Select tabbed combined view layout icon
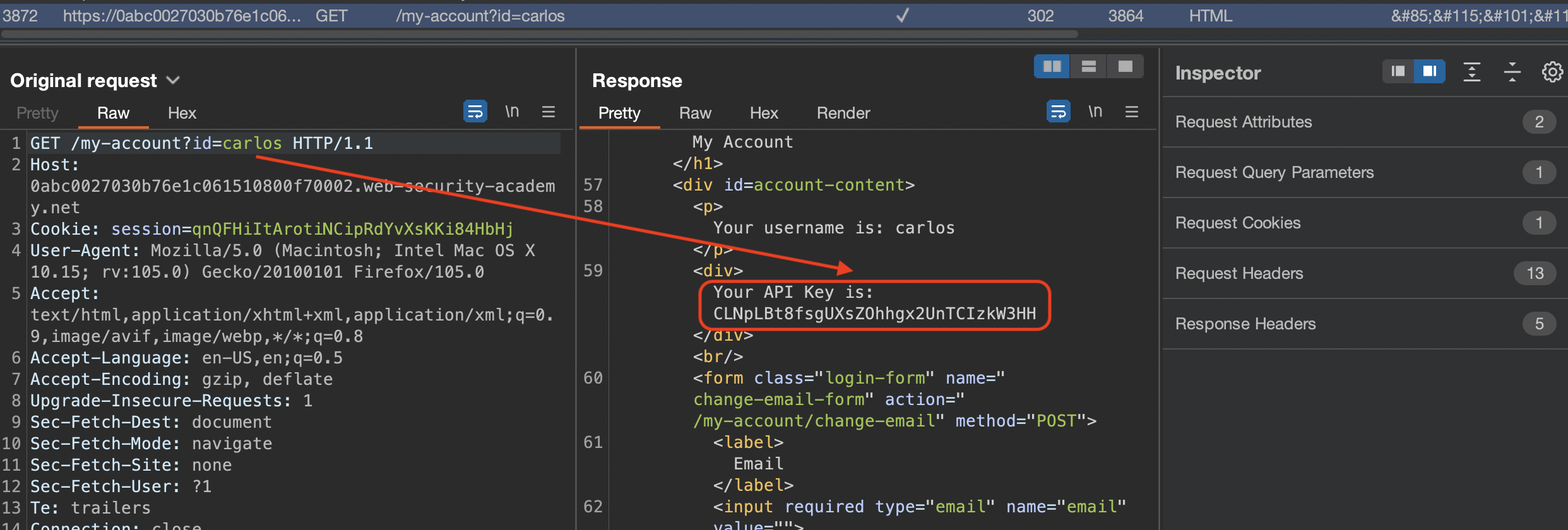 1125,66
